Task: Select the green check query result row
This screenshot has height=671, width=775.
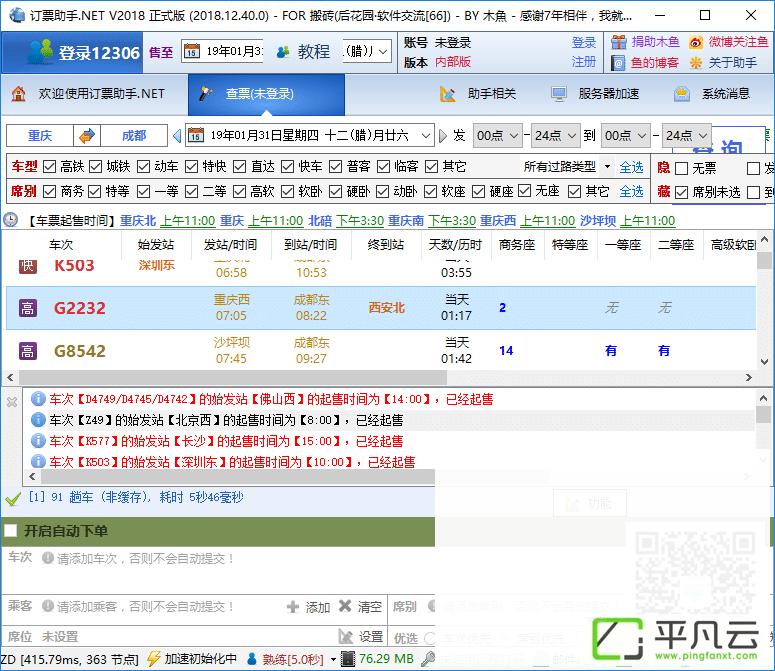Action: pos(217,498)
